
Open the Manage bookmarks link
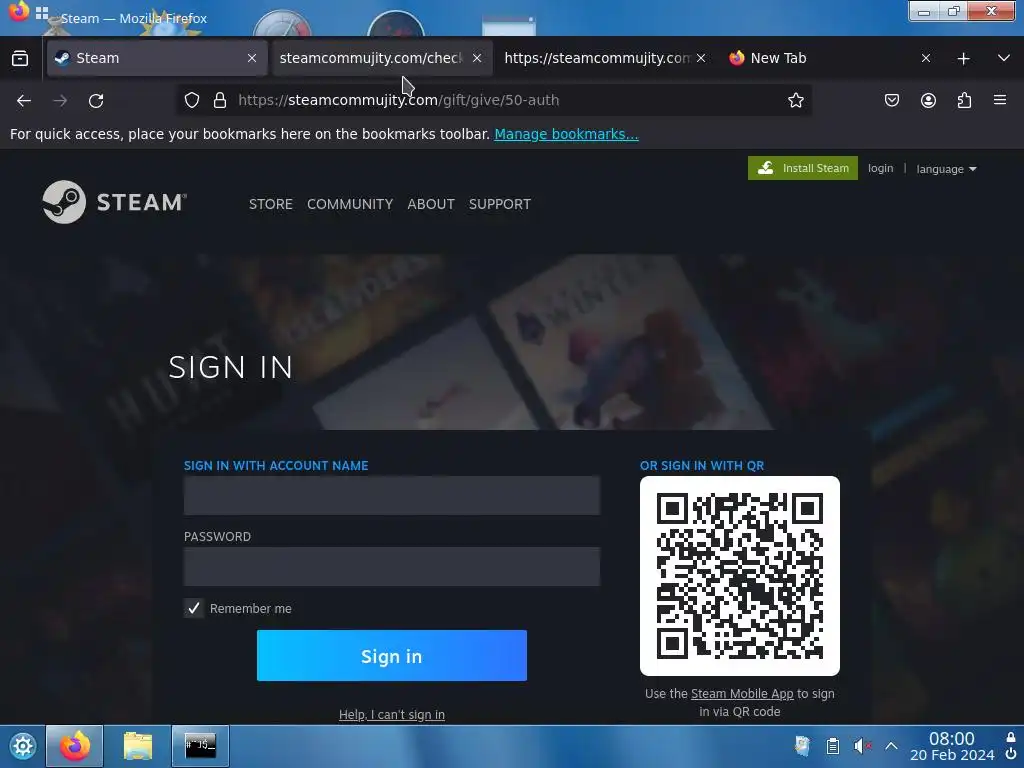pyautogui.click(x=566, y=134)
